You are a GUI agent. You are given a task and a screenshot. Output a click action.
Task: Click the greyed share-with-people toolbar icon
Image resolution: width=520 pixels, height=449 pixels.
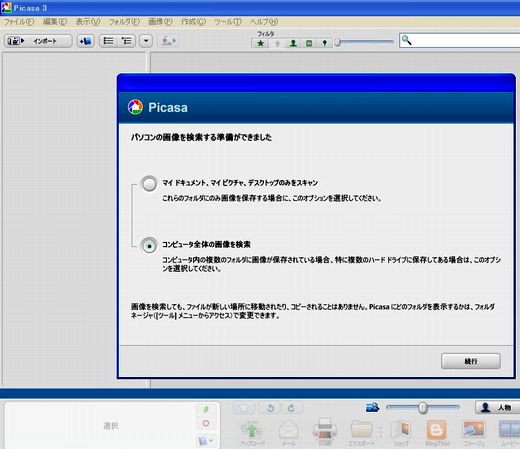point(169,41)
